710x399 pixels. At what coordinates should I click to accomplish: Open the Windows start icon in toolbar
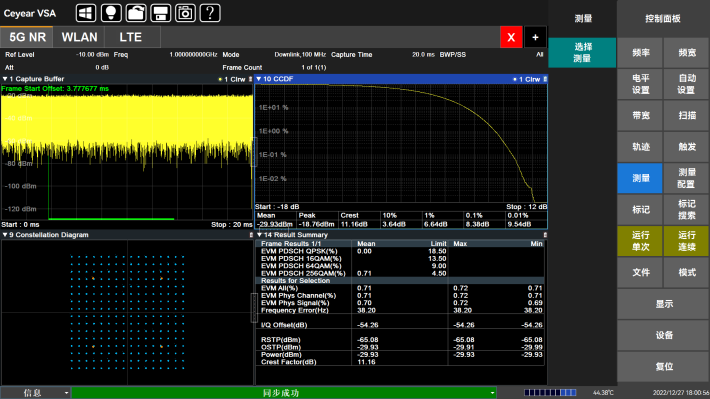[x=86, y=13]
